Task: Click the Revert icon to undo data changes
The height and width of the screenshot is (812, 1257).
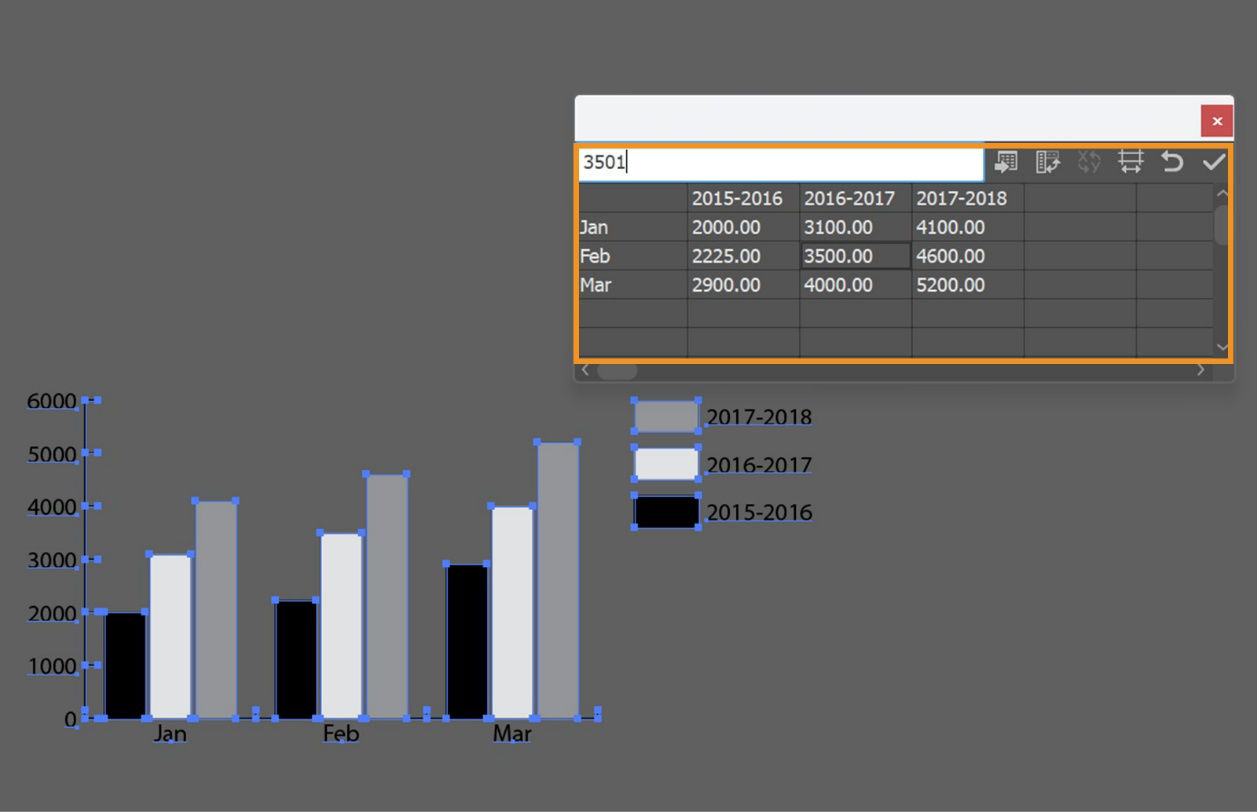Action: (x=1172, y=162)
